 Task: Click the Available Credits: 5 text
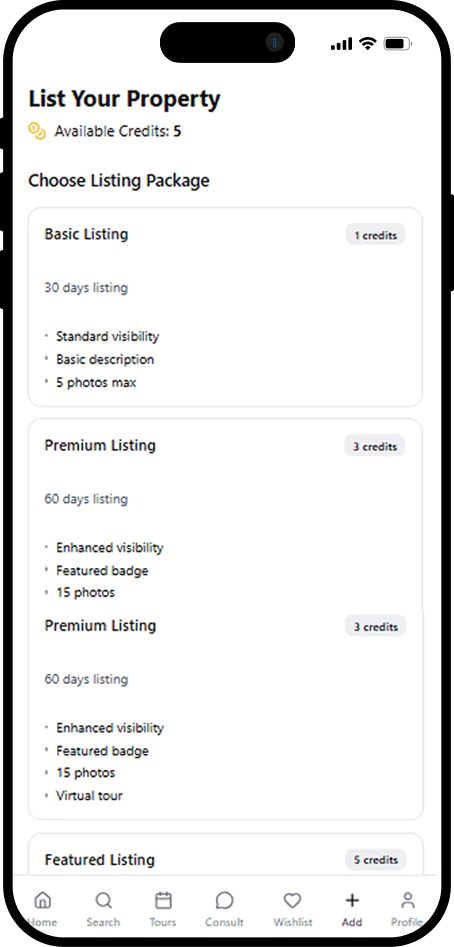[x=118, y=131]
